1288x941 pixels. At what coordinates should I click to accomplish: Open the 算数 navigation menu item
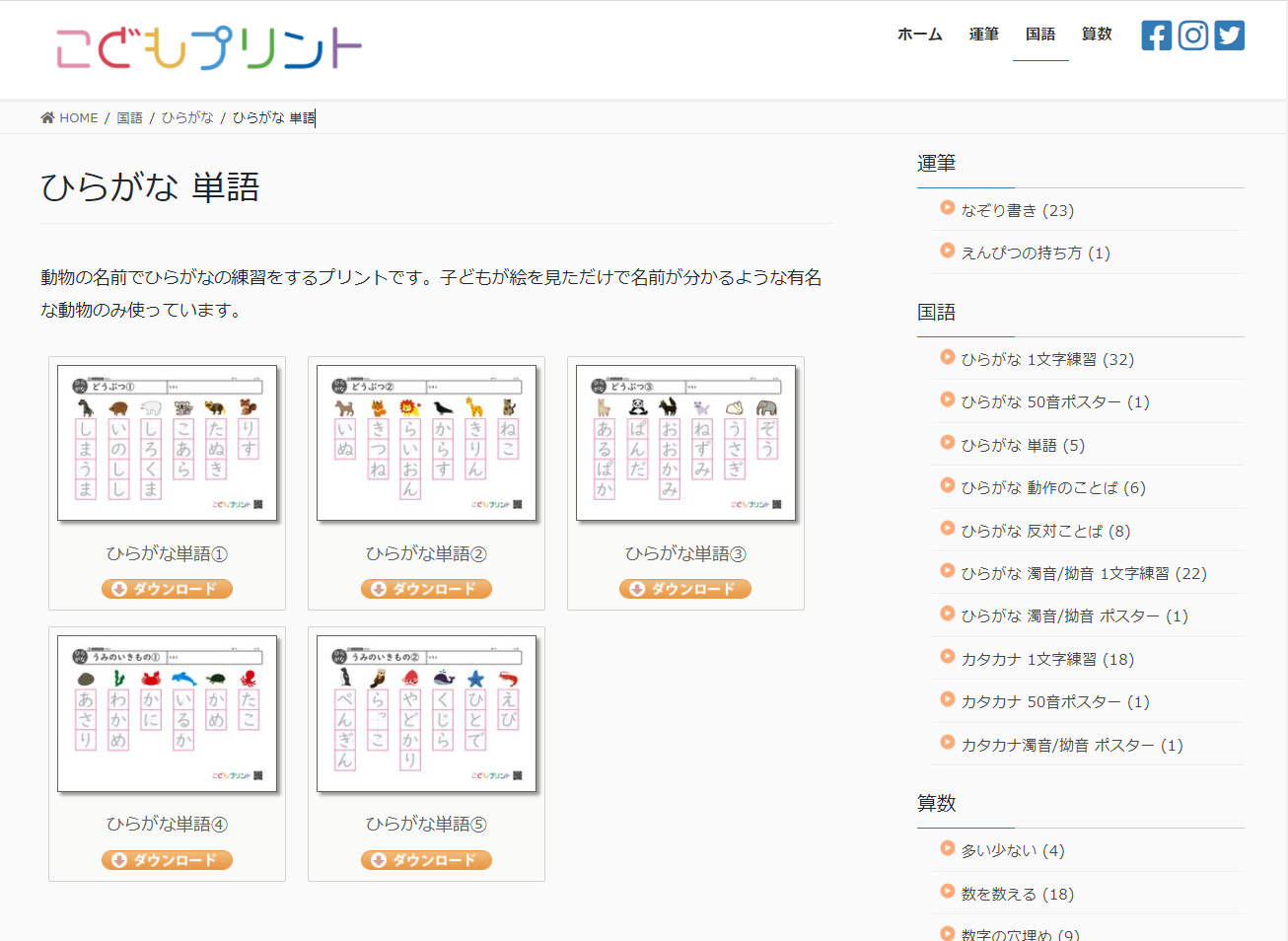coord(1097,35)
